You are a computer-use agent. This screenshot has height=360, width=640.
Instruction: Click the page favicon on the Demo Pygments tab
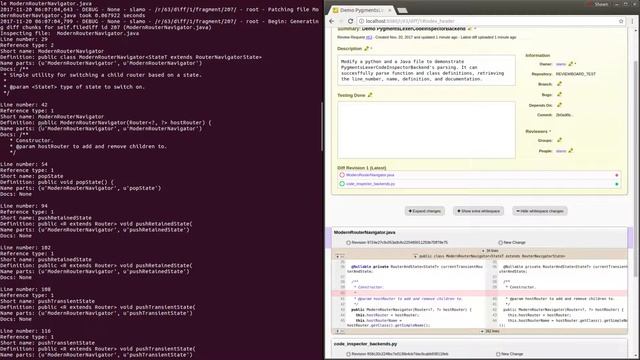coord(336,10)
